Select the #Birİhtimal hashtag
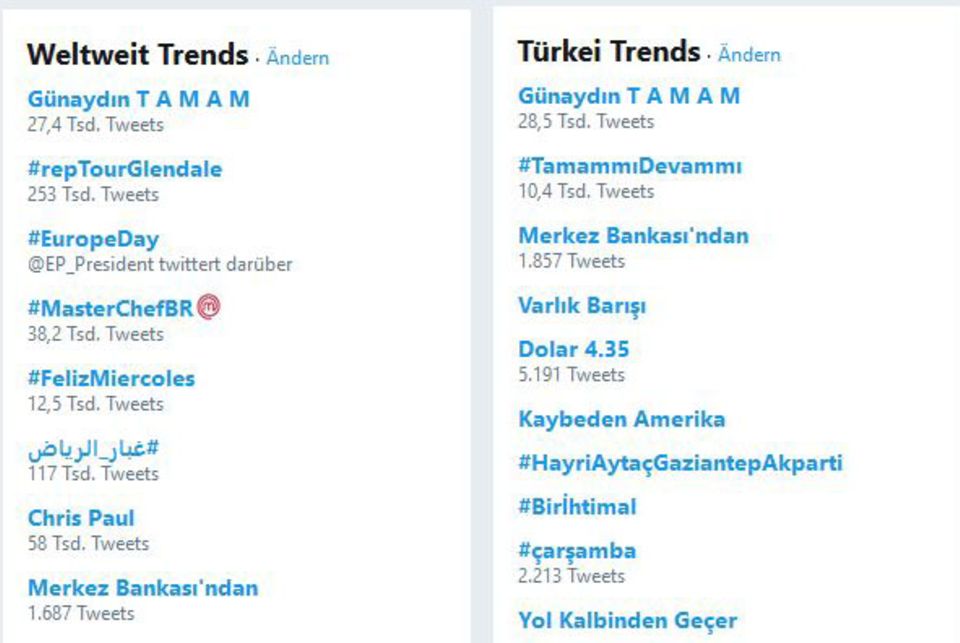The height and width of the screenshot is (643, 960). tap(577, 507)
